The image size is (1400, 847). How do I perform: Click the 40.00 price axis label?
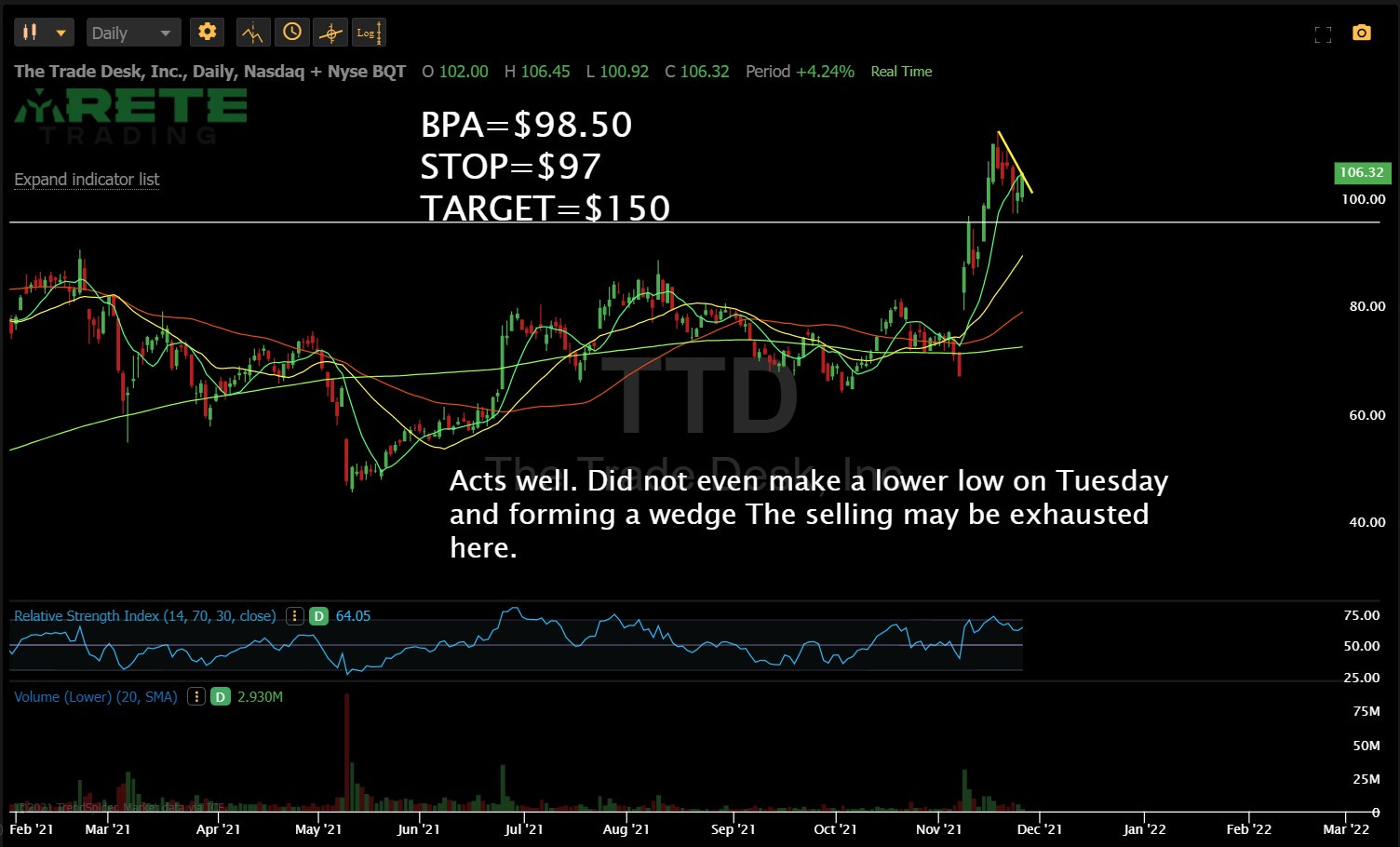(1367, 522)
